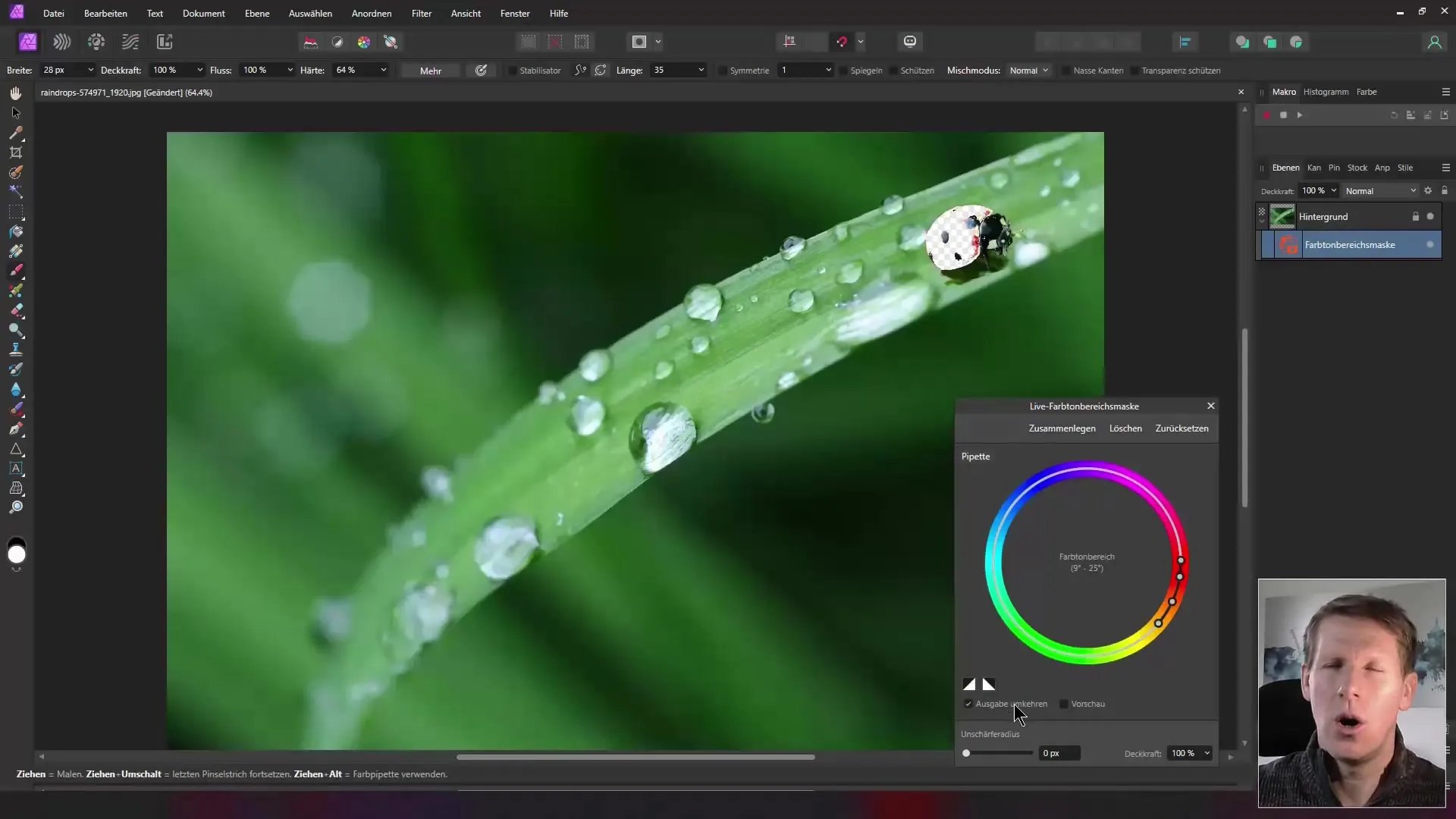This screenshot has height=819, width=1456.
Task: Enable the Vorschau checkbox
Action: (1064, 704)
